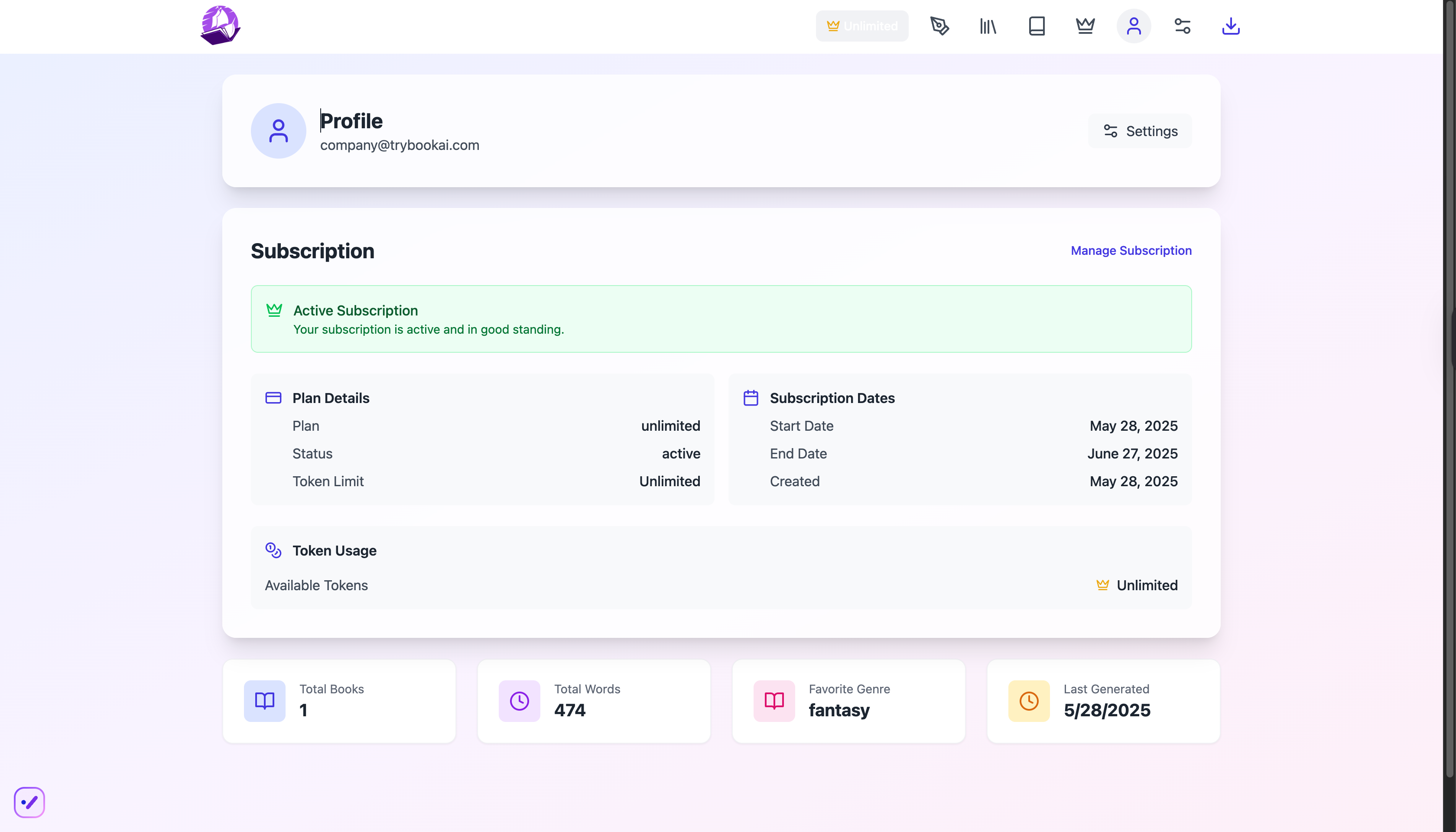The image size is (1456, 832).
Task: Open Settings button in profile card
Action: coord(1140,131)
